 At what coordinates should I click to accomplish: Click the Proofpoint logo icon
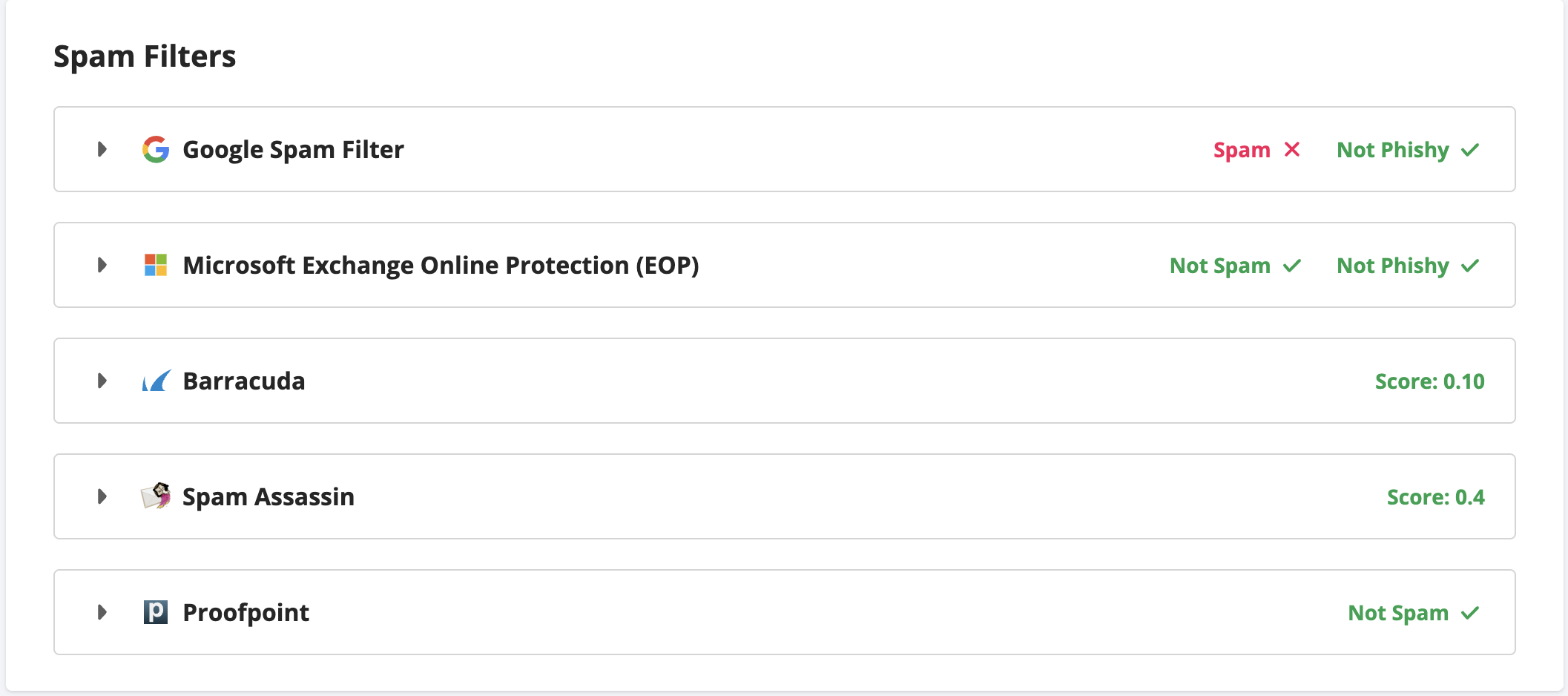(x=156, y=612)
